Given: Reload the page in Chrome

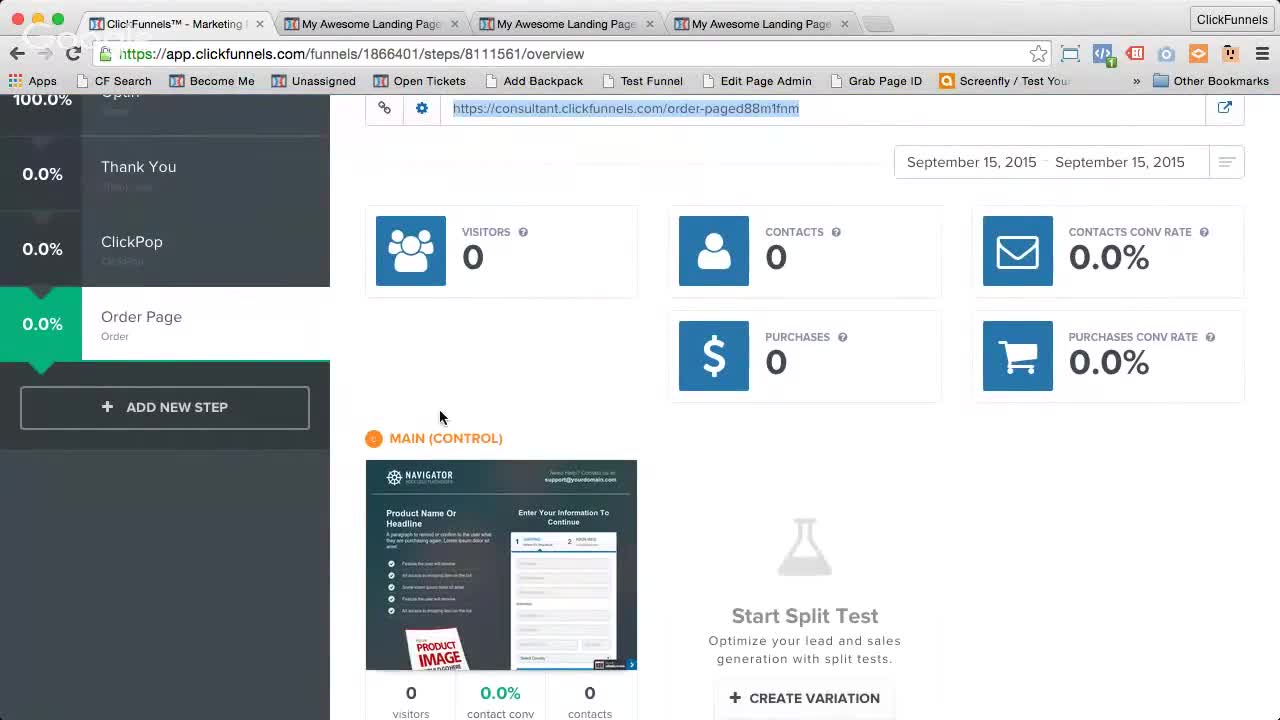Looking at the screenshot, I should click(73, 54).
